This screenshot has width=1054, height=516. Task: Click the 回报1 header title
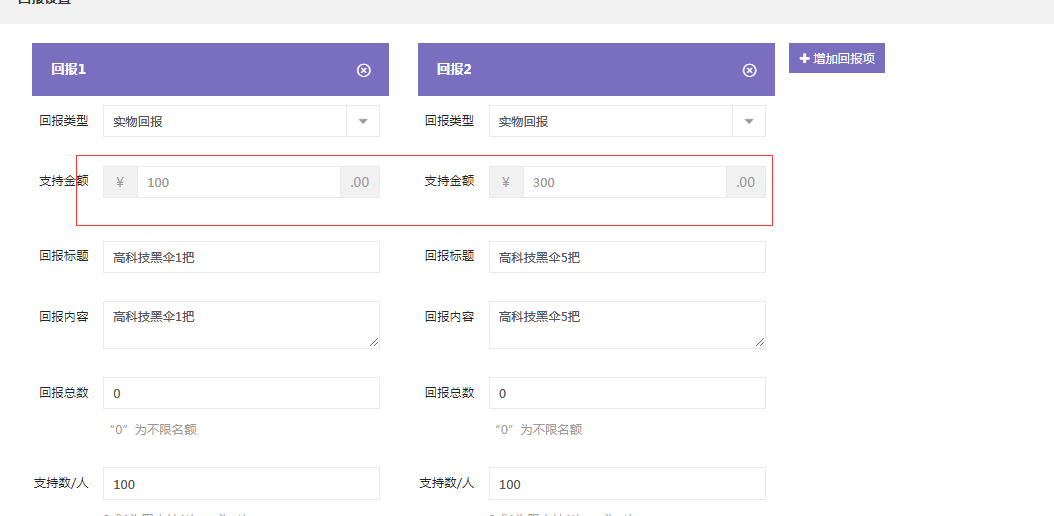tap(69, 69)
